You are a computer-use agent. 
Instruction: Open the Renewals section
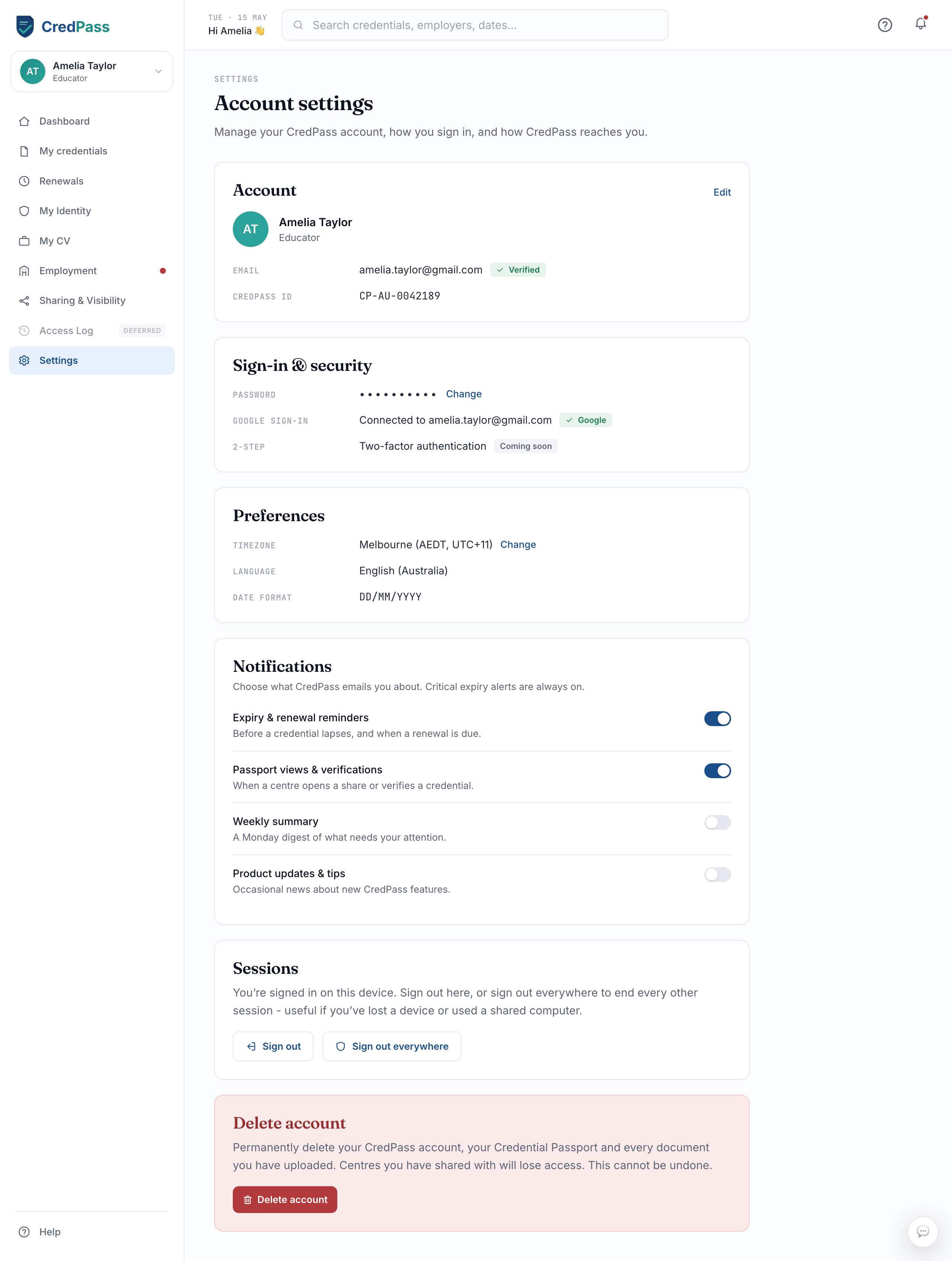[x=92, y=181]
